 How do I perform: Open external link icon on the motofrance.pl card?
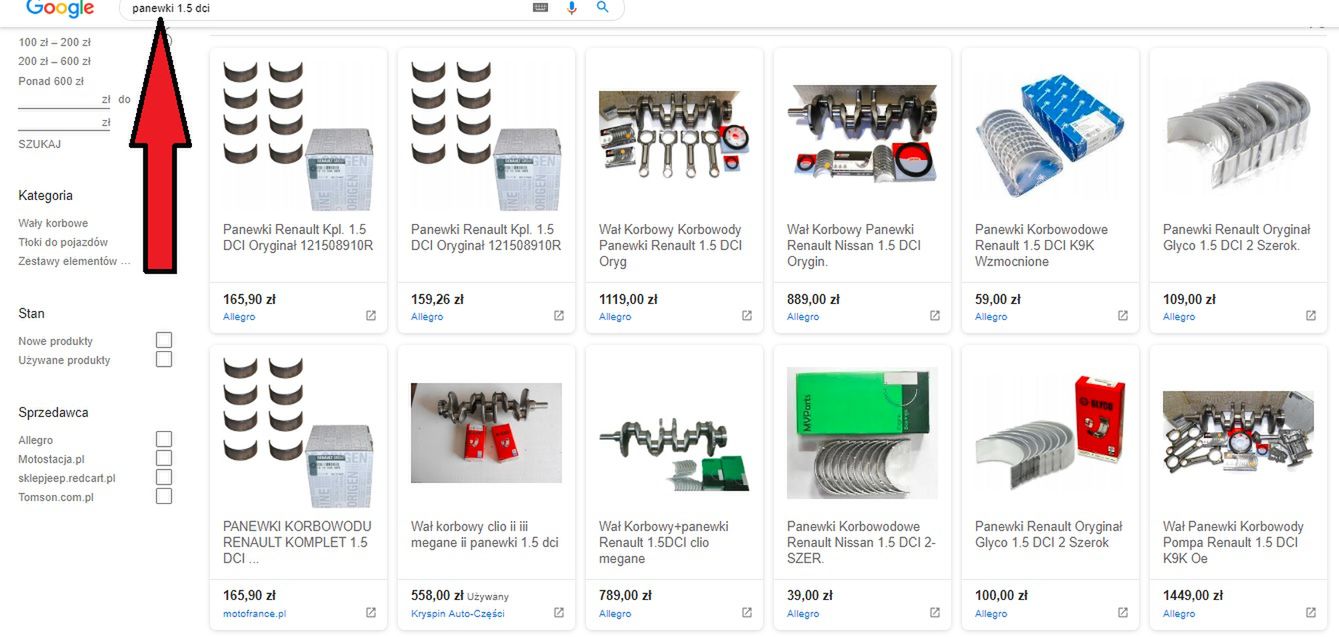pos(371,613)
